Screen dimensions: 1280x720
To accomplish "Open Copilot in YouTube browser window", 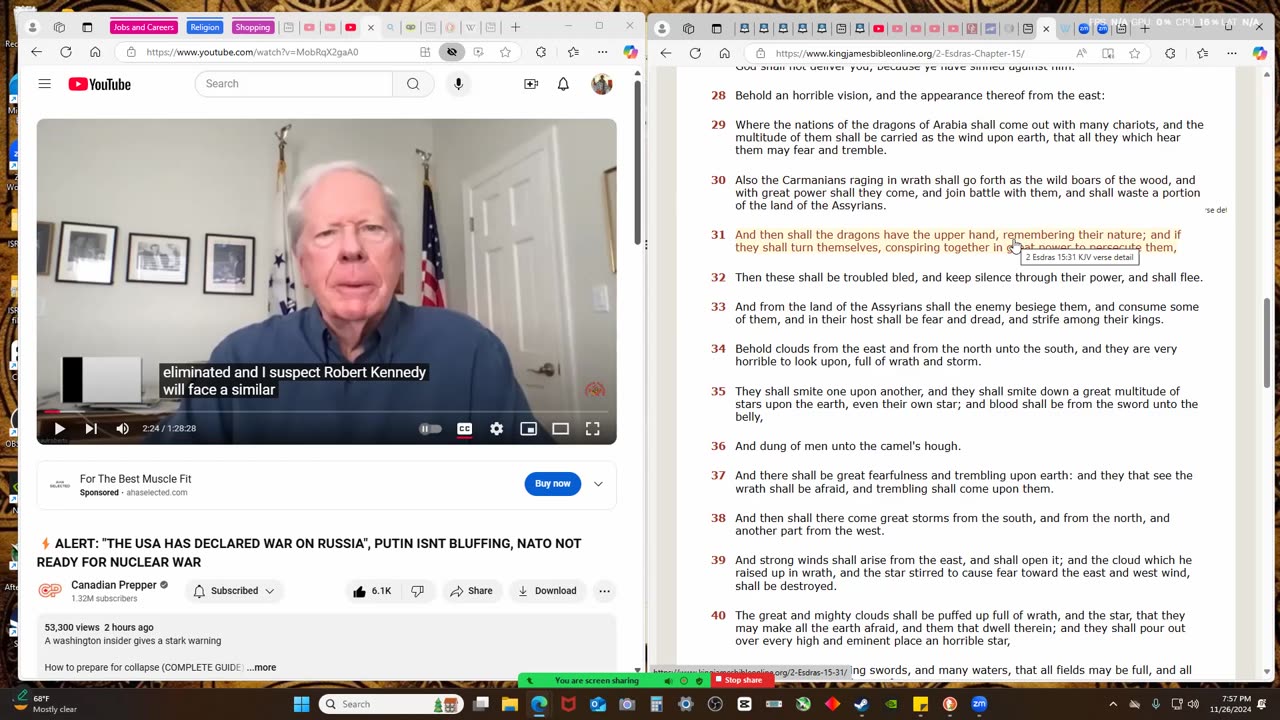I will (x=630, y=52).
